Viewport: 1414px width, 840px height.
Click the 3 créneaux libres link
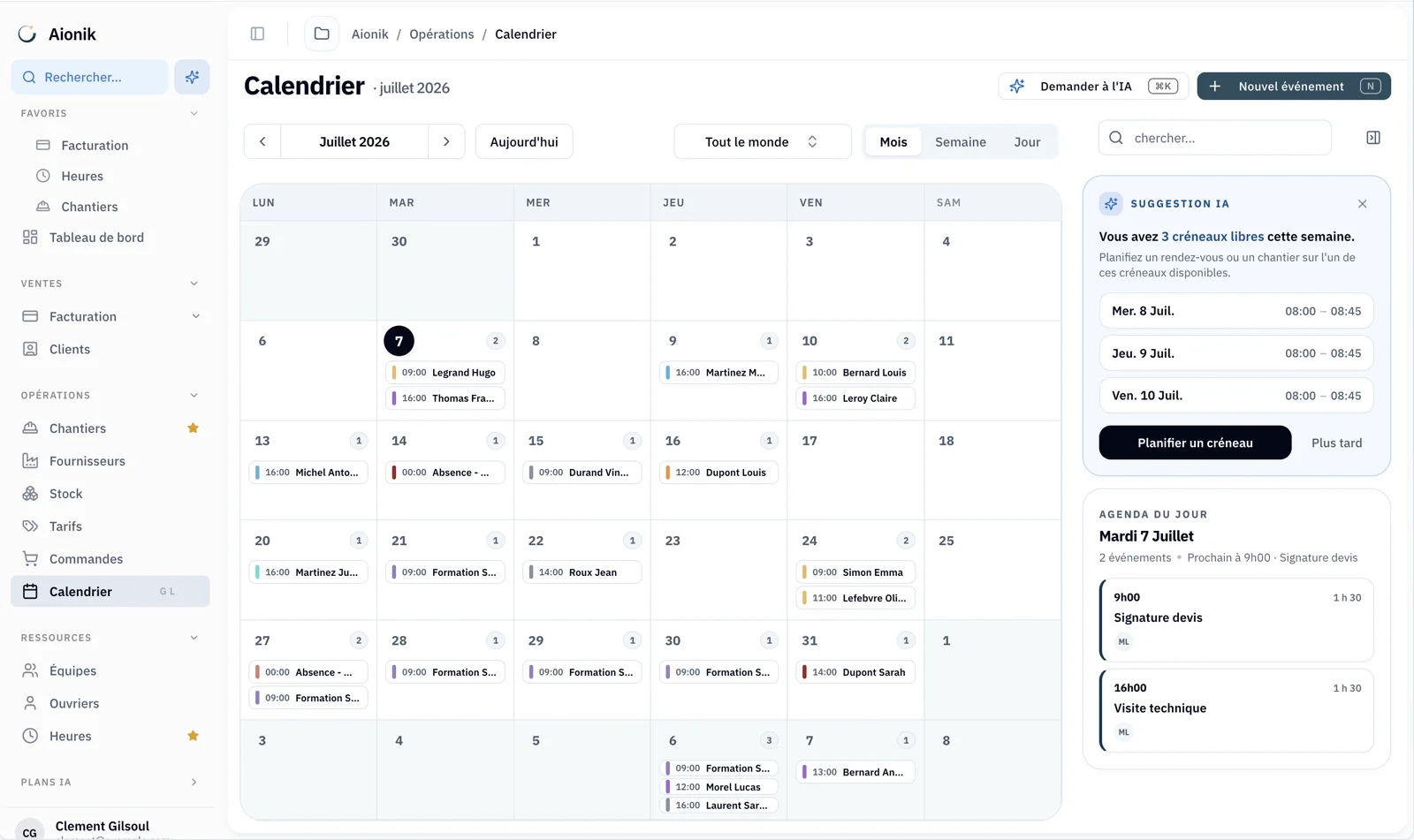1213,237
